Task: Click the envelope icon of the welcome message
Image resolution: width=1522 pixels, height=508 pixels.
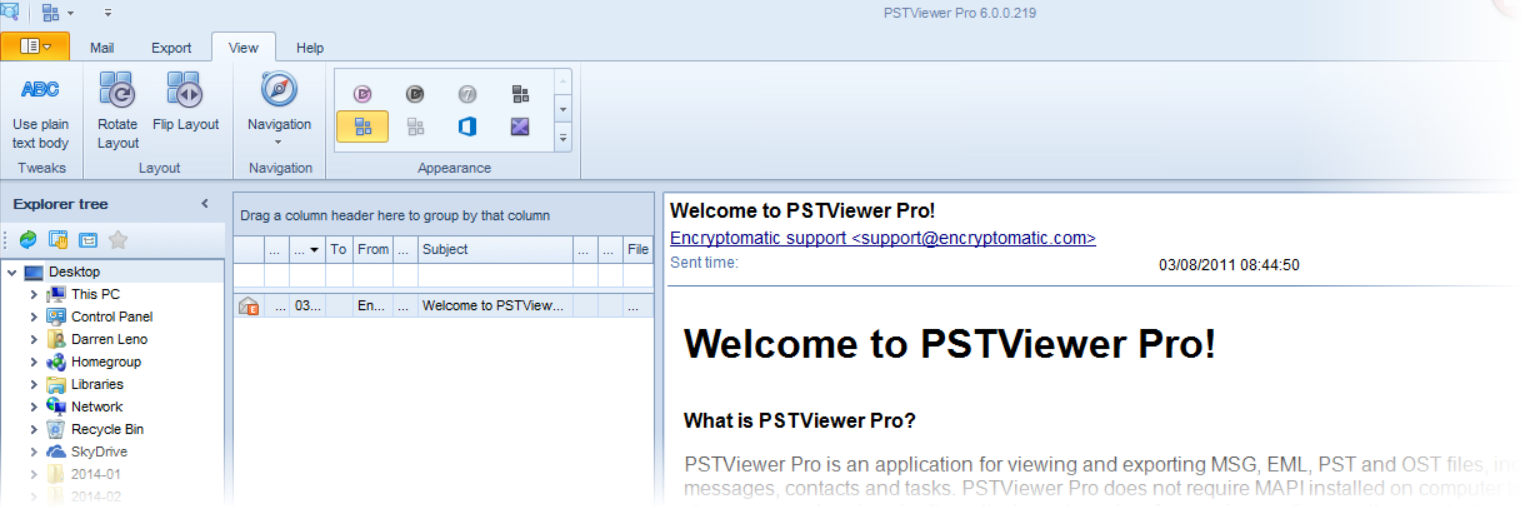Action: tap(249, 307)
